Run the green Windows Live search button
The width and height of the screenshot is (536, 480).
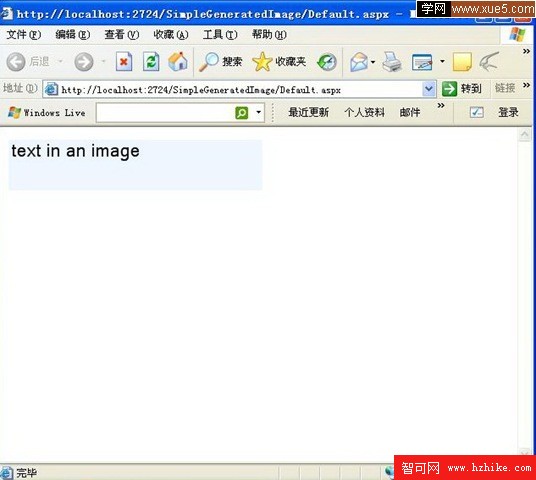point(242,112)
